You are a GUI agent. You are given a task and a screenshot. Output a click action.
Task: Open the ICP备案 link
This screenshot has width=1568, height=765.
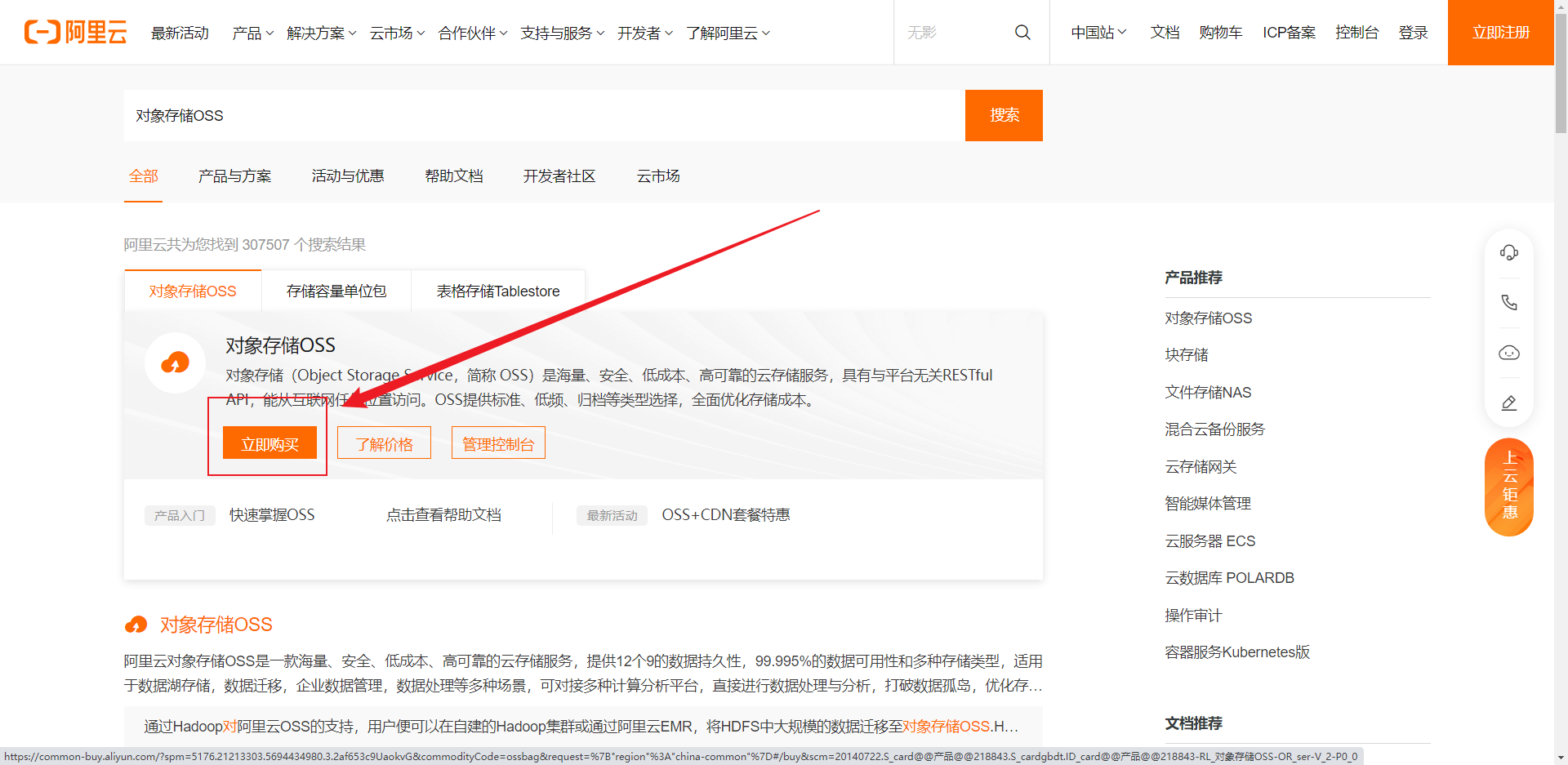pyautogui.click(x=1289, y=33)
